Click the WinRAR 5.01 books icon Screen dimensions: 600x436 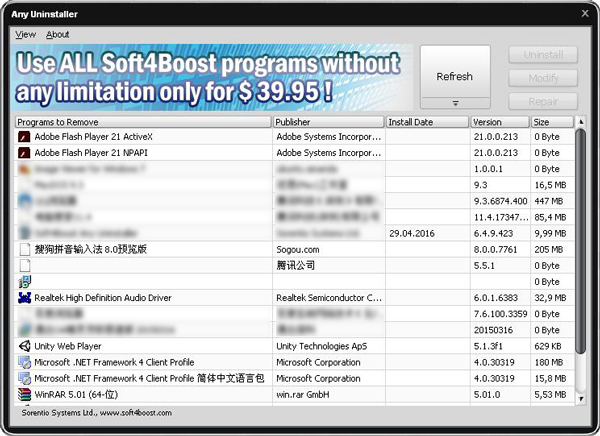click(24, 394)
